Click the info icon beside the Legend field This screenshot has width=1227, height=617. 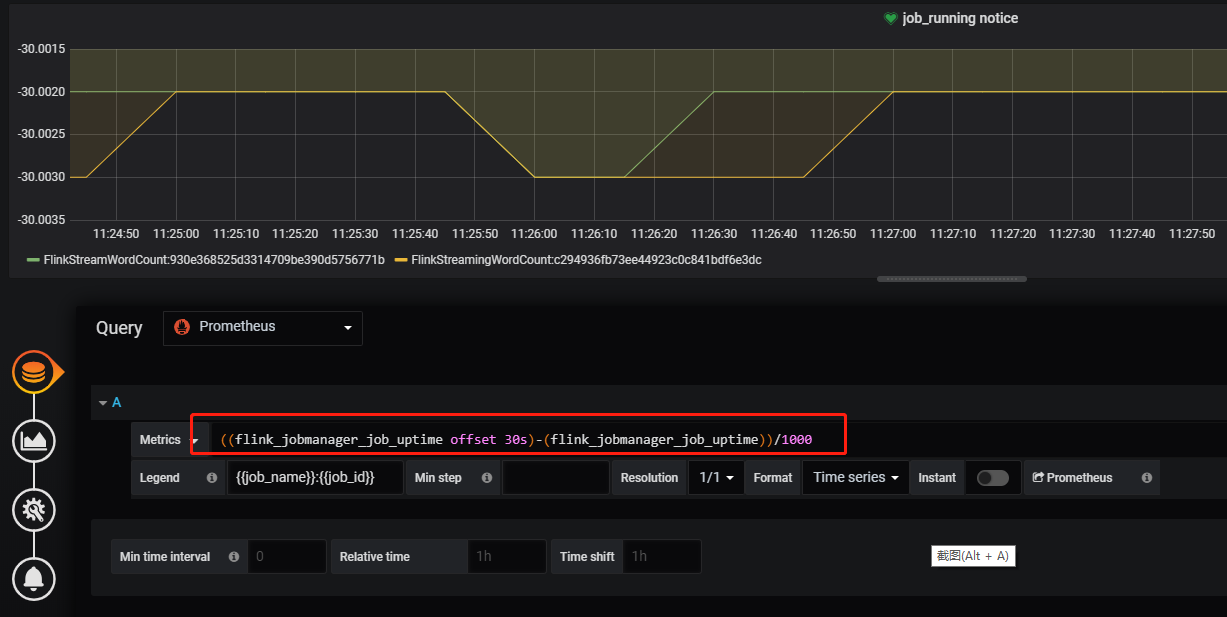pos(211,477)
